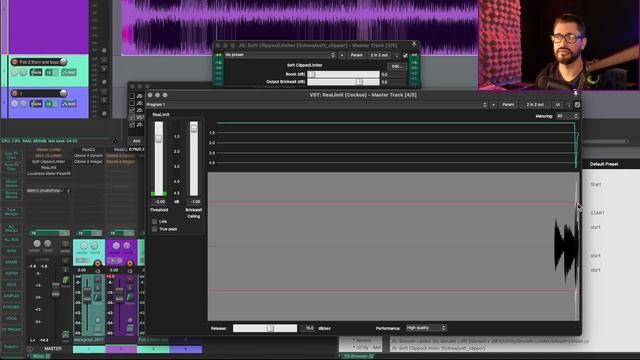Adjust the Boost (dB) slider
The height and width of the screenshot is (360, 640).
point(343,74)
